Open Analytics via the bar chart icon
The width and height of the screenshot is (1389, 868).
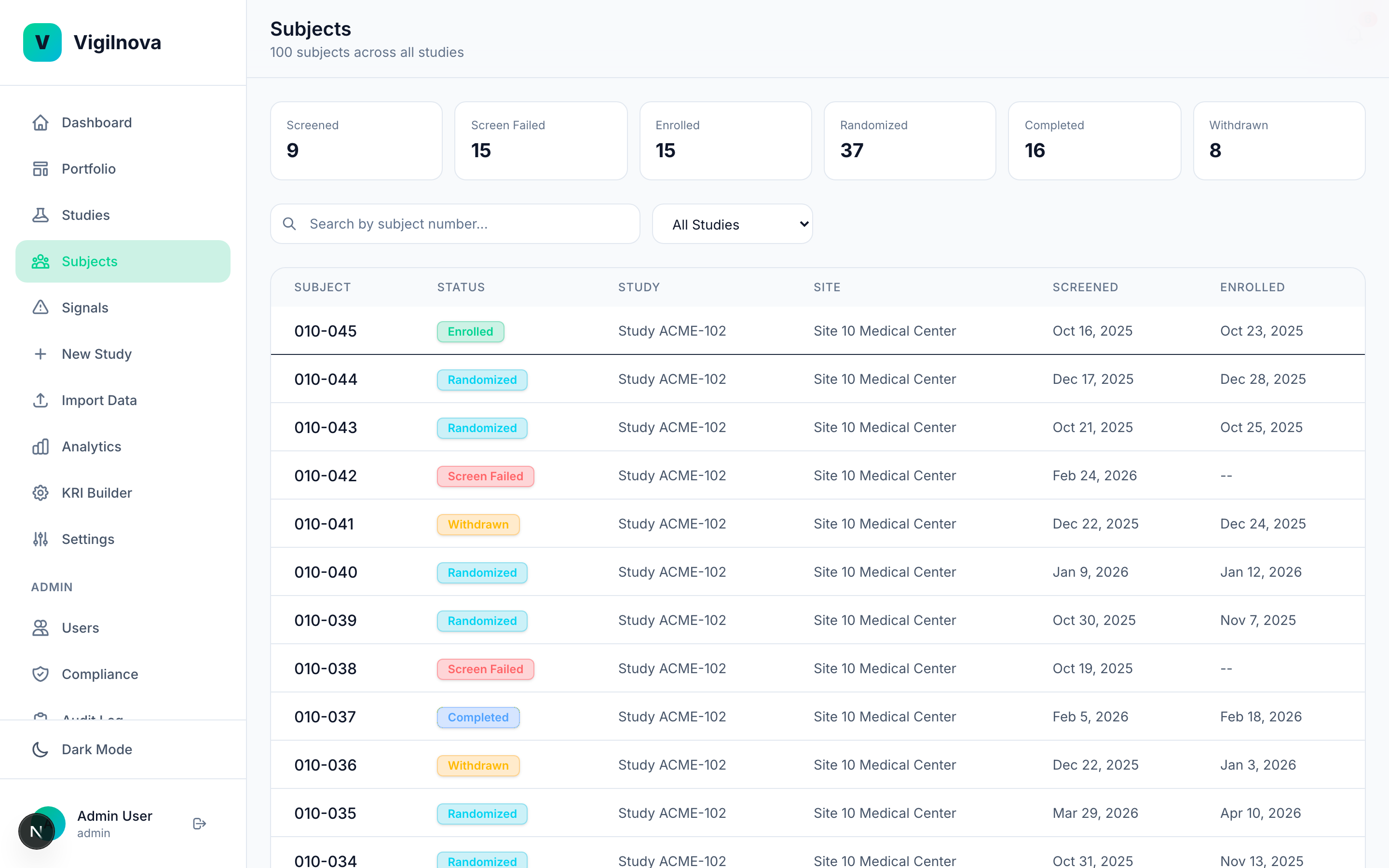(x=41, y=447)
